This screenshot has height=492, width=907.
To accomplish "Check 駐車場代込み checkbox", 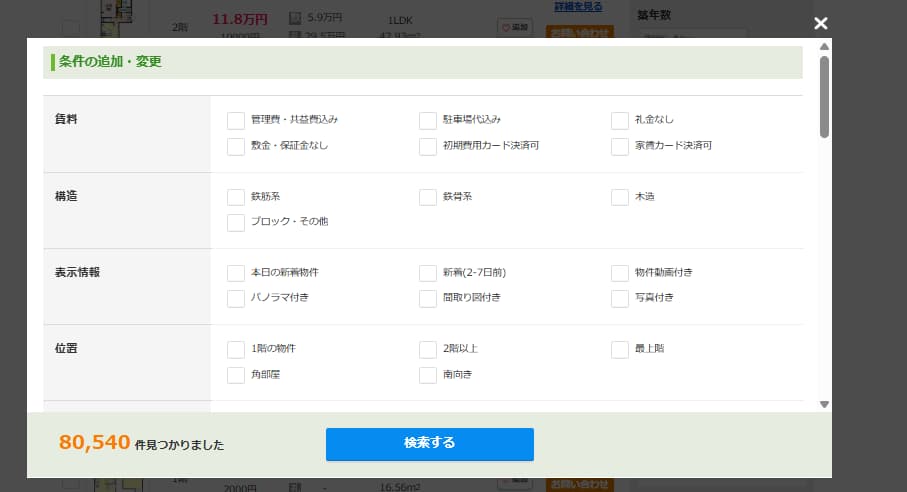I will coord(427,120).
